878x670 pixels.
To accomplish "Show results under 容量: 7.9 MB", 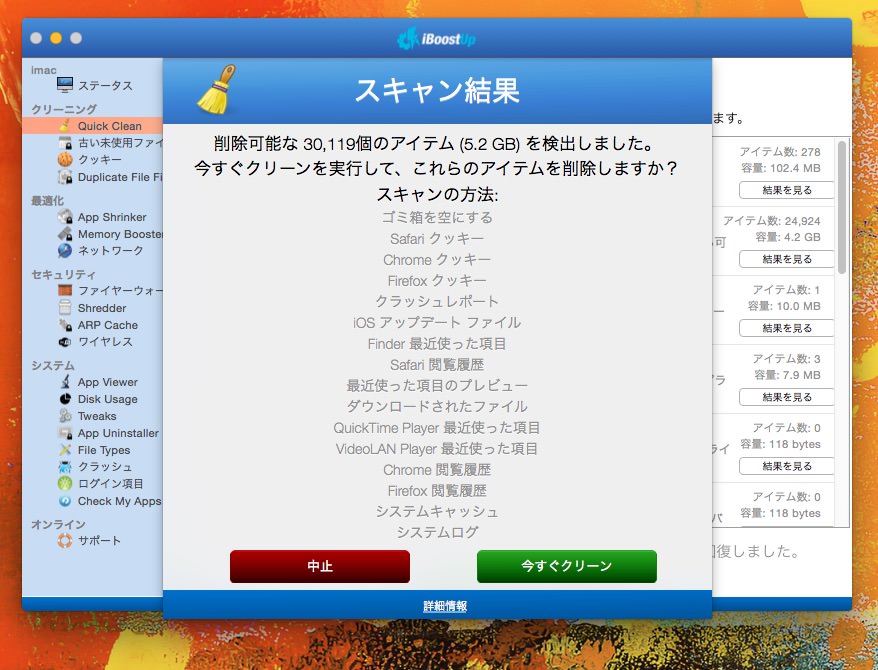I will click(787, 397).
